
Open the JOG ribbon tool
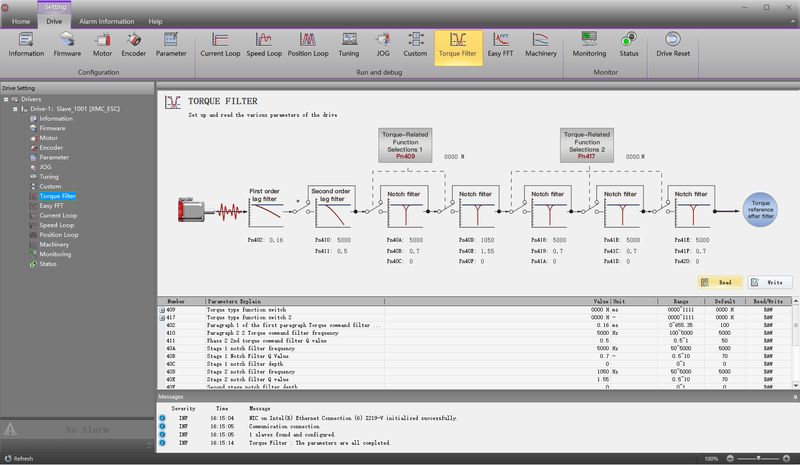[x=382, y=45]
